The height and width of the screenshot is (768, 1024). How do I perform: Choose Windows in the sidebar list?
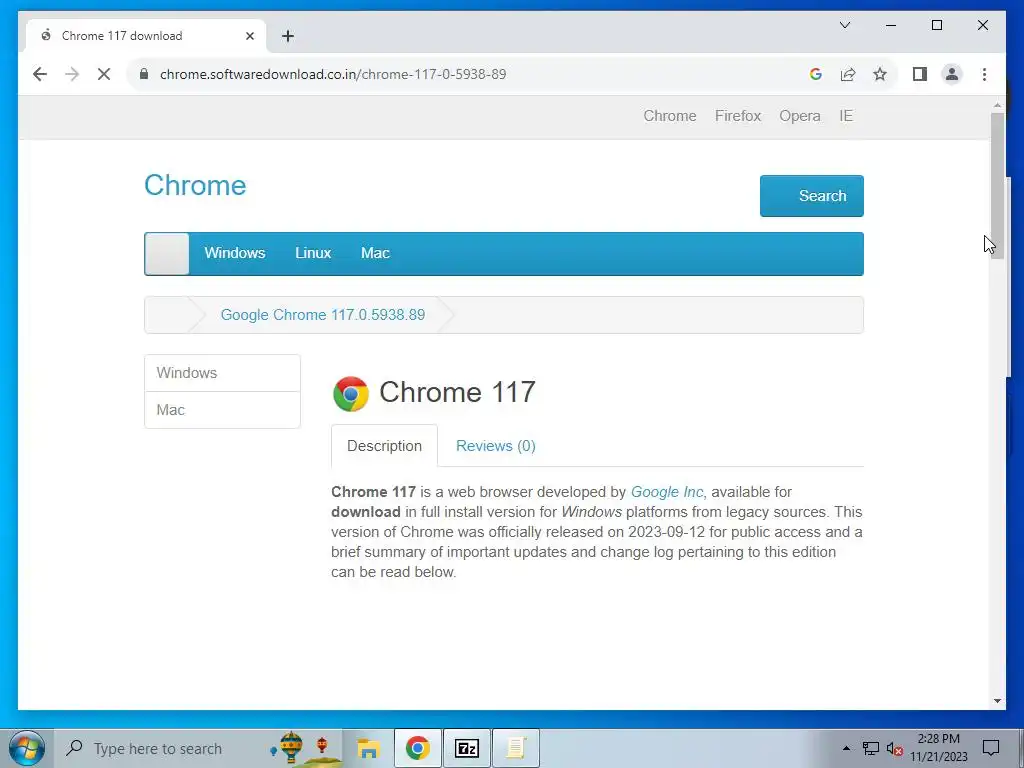pos(222,373)
